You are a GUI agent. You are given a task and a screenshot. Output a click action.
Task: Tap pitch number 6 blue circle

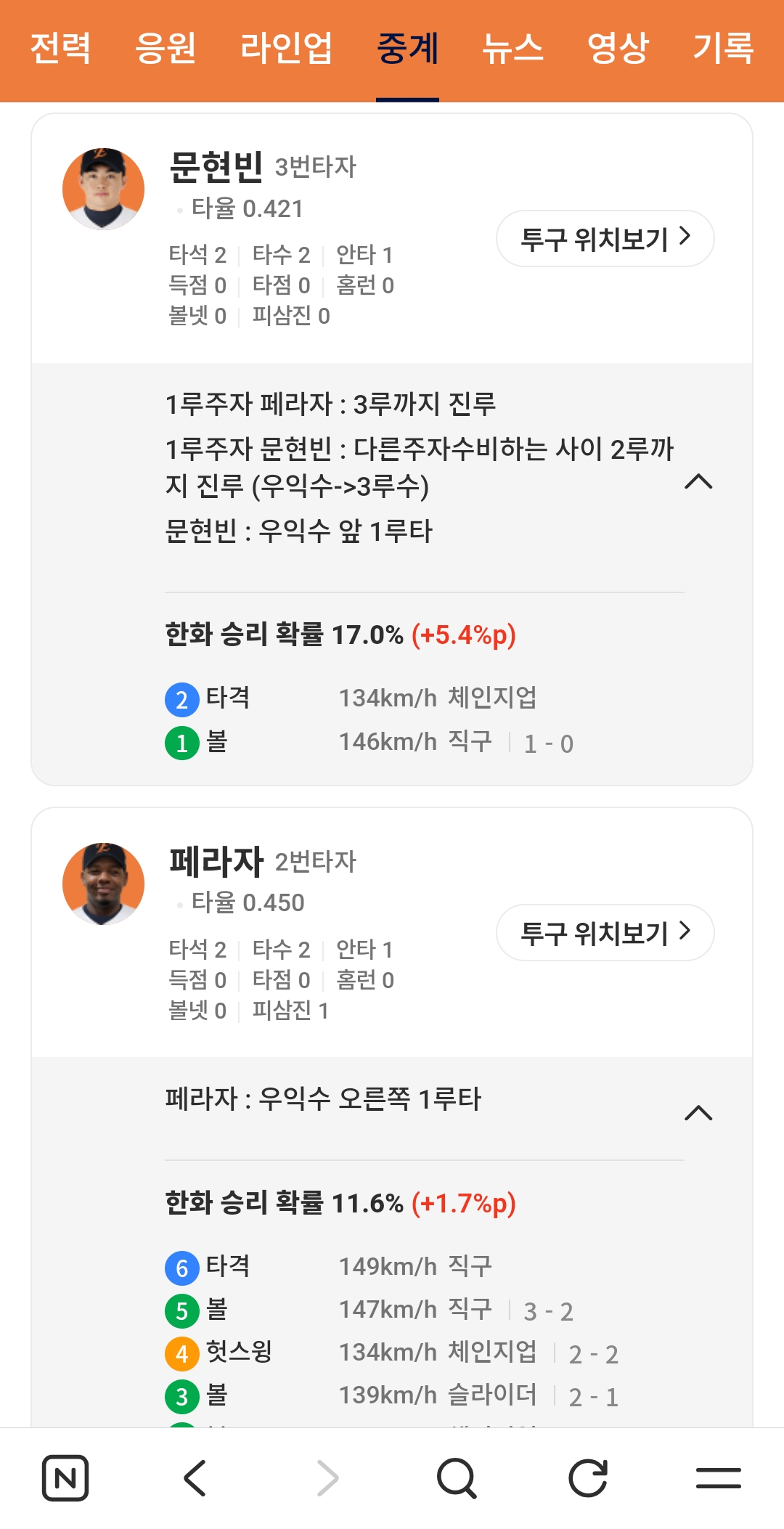point(182,1268)
